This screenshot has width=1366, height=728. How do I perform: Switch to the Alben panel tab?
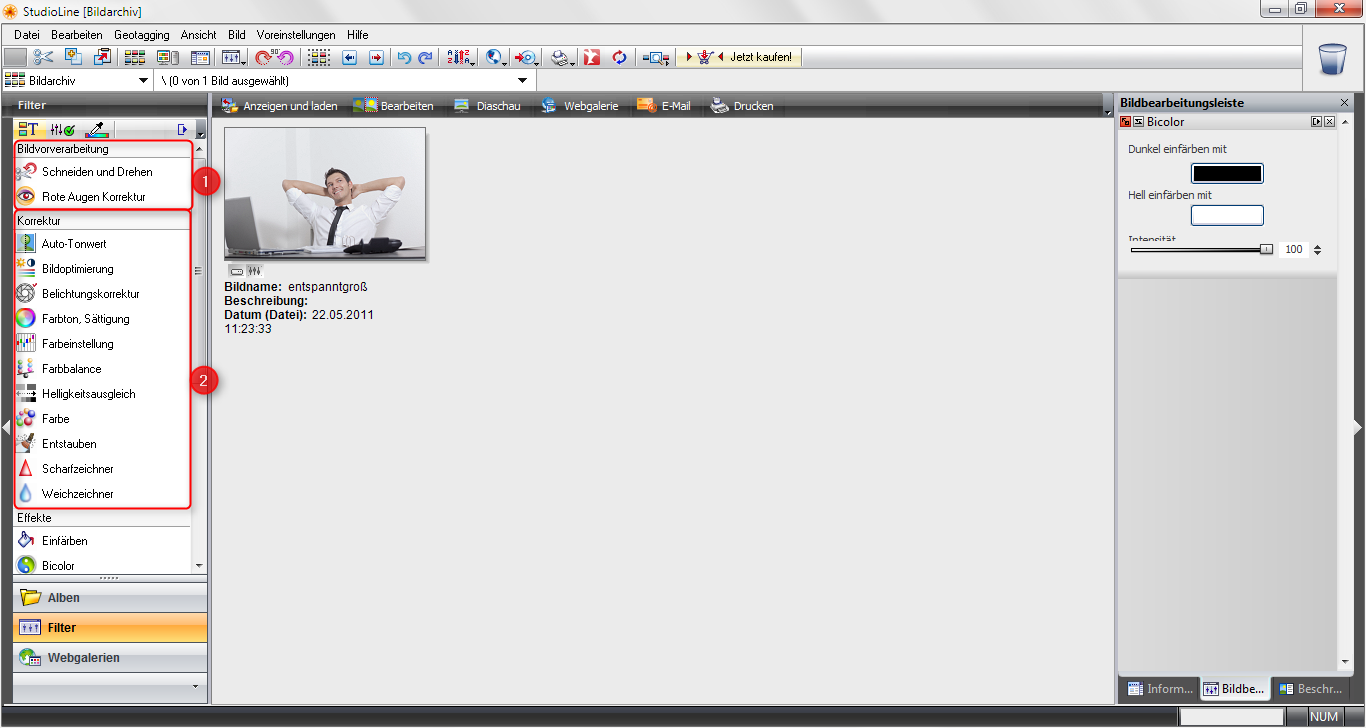click(63, 598)
